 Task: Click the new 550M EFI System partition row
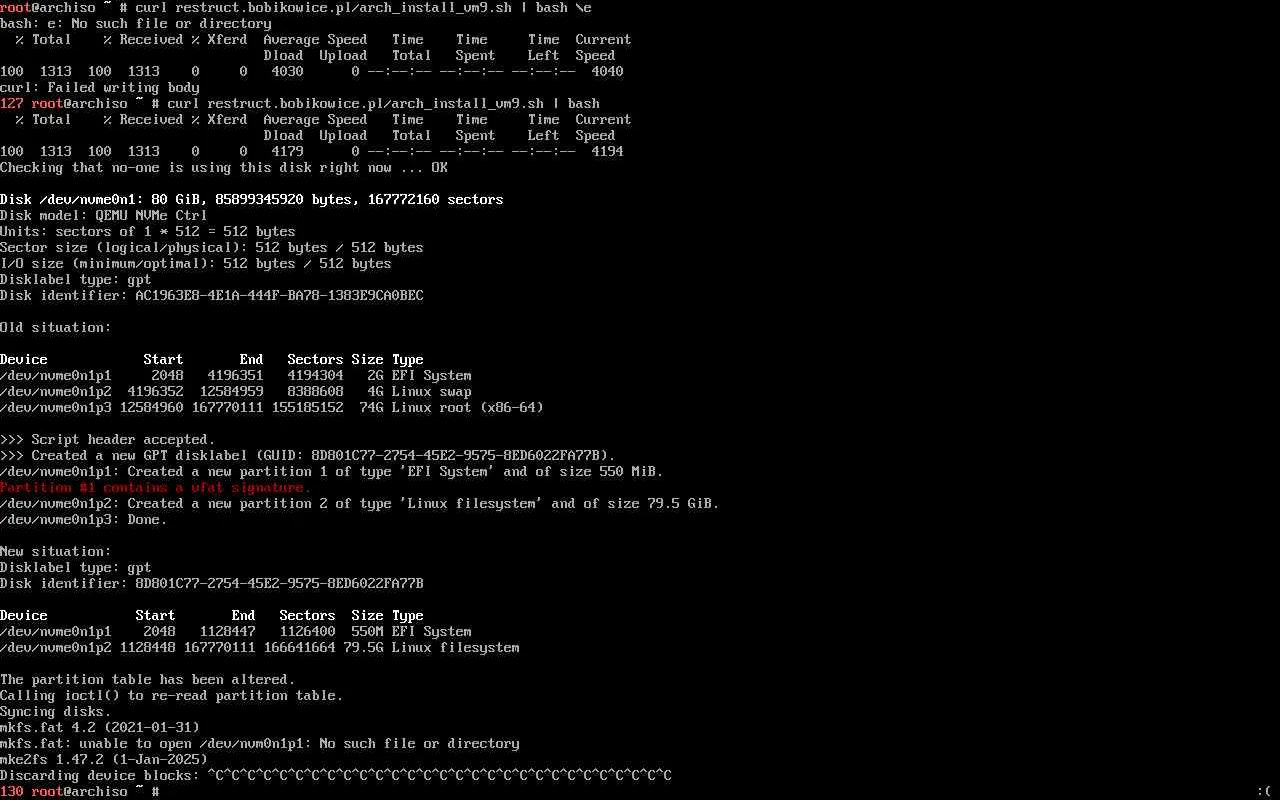tap(236, 631)
